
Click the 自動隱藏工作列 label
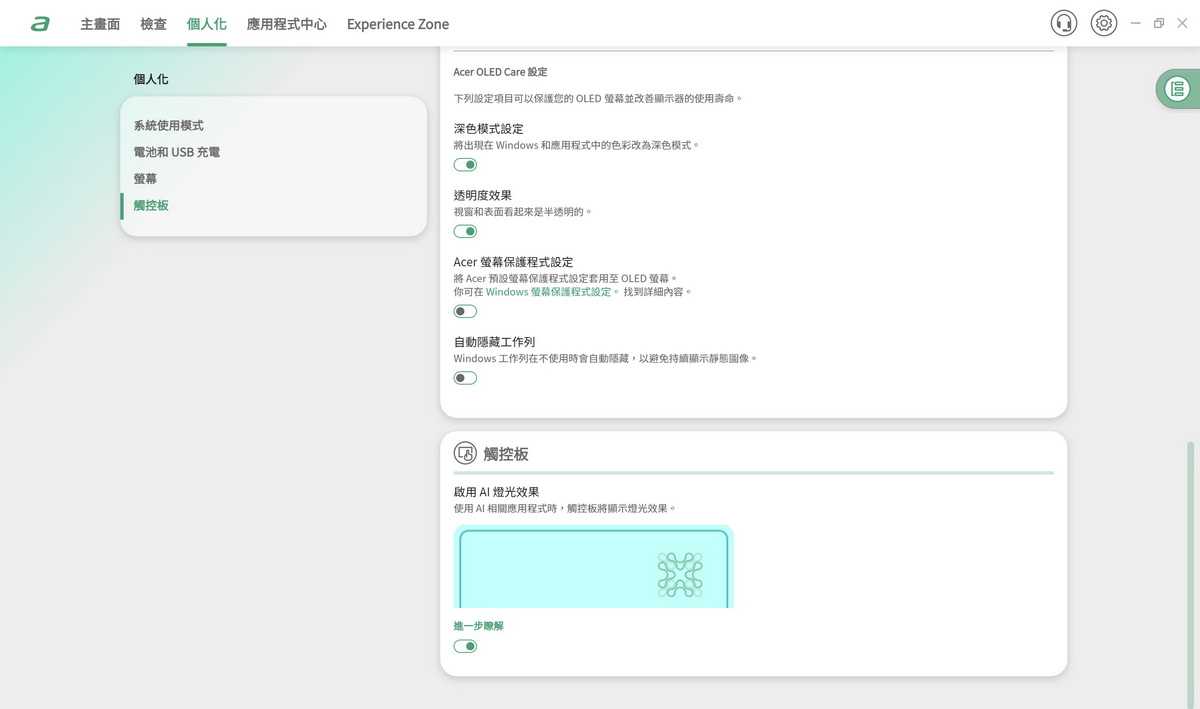click(x=494, y=342)
